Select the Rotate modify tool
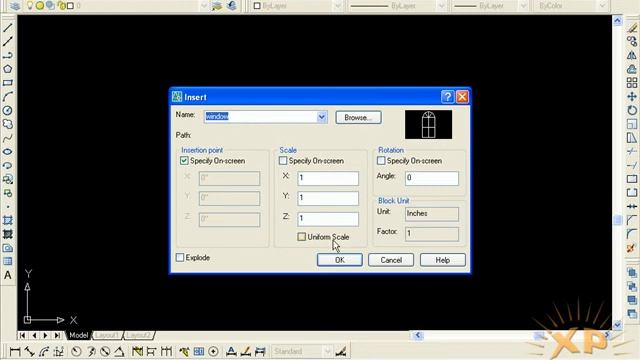 tap(632, 110)
